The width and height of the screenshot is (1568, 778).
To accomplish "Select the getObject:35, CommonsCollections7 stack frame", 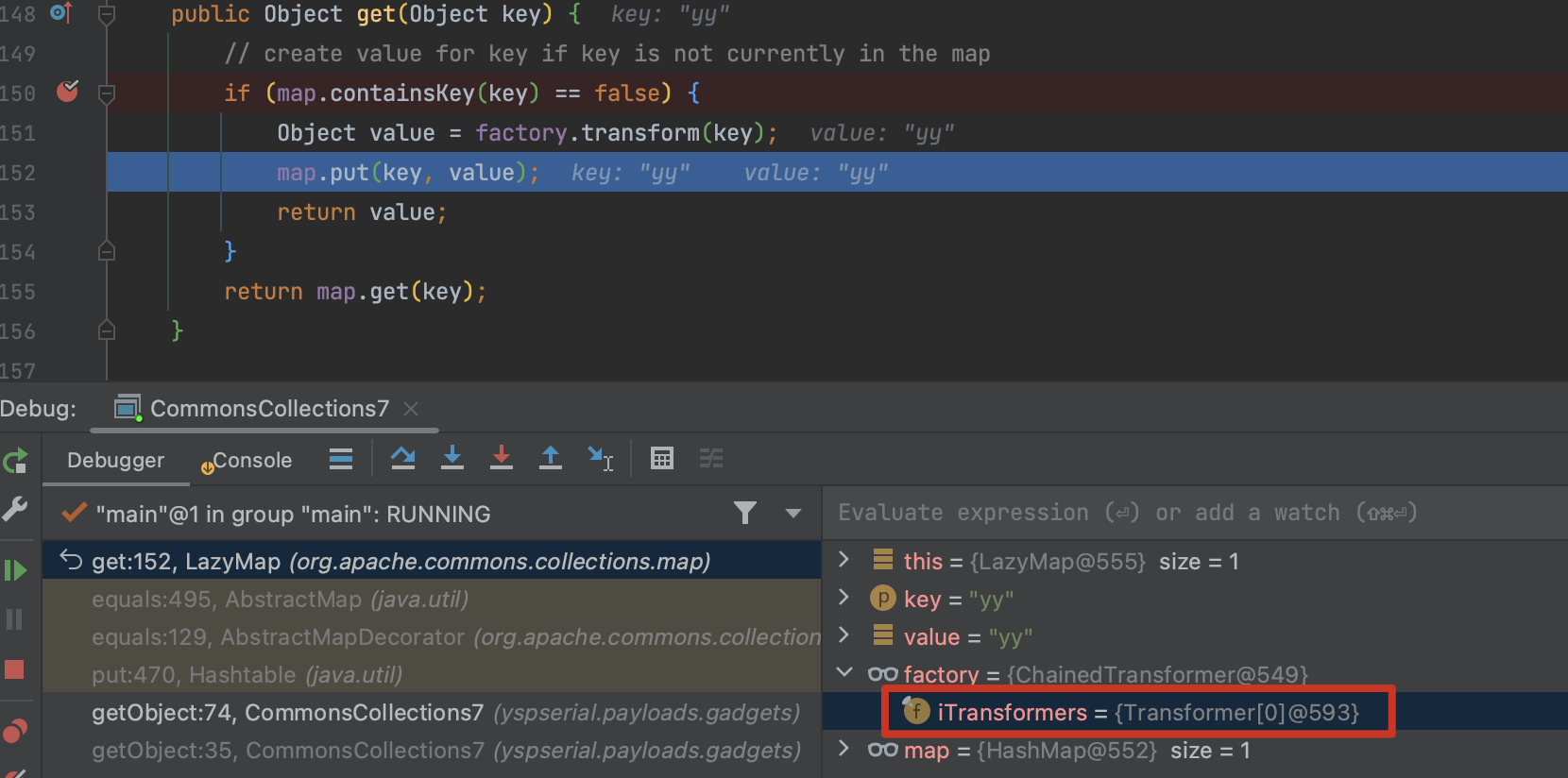I will click(432, 750).
